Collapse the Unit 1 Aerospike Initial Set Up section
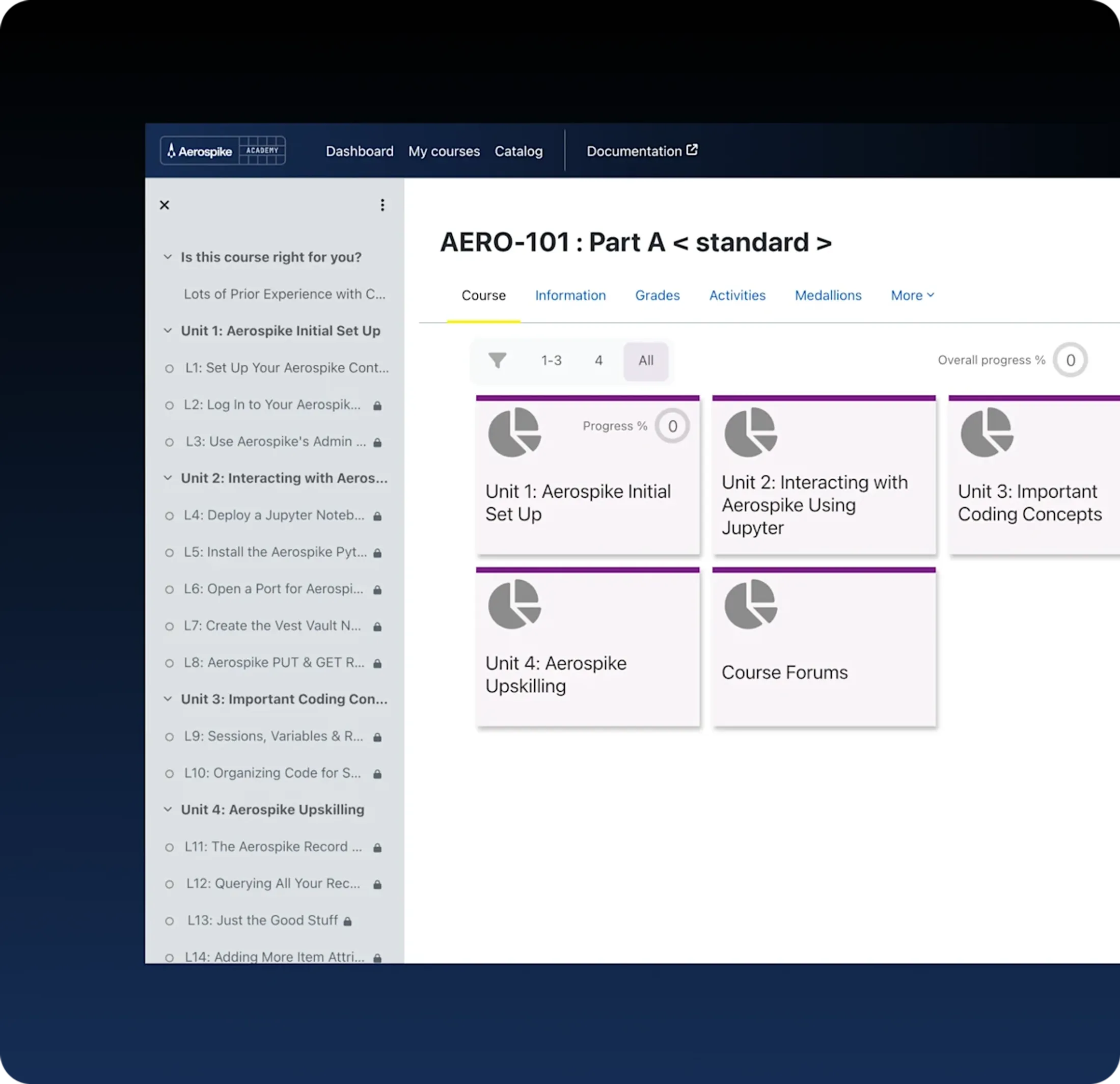Image resolution: width=1120 pixels, height=1084 pixels. point(168,331)
